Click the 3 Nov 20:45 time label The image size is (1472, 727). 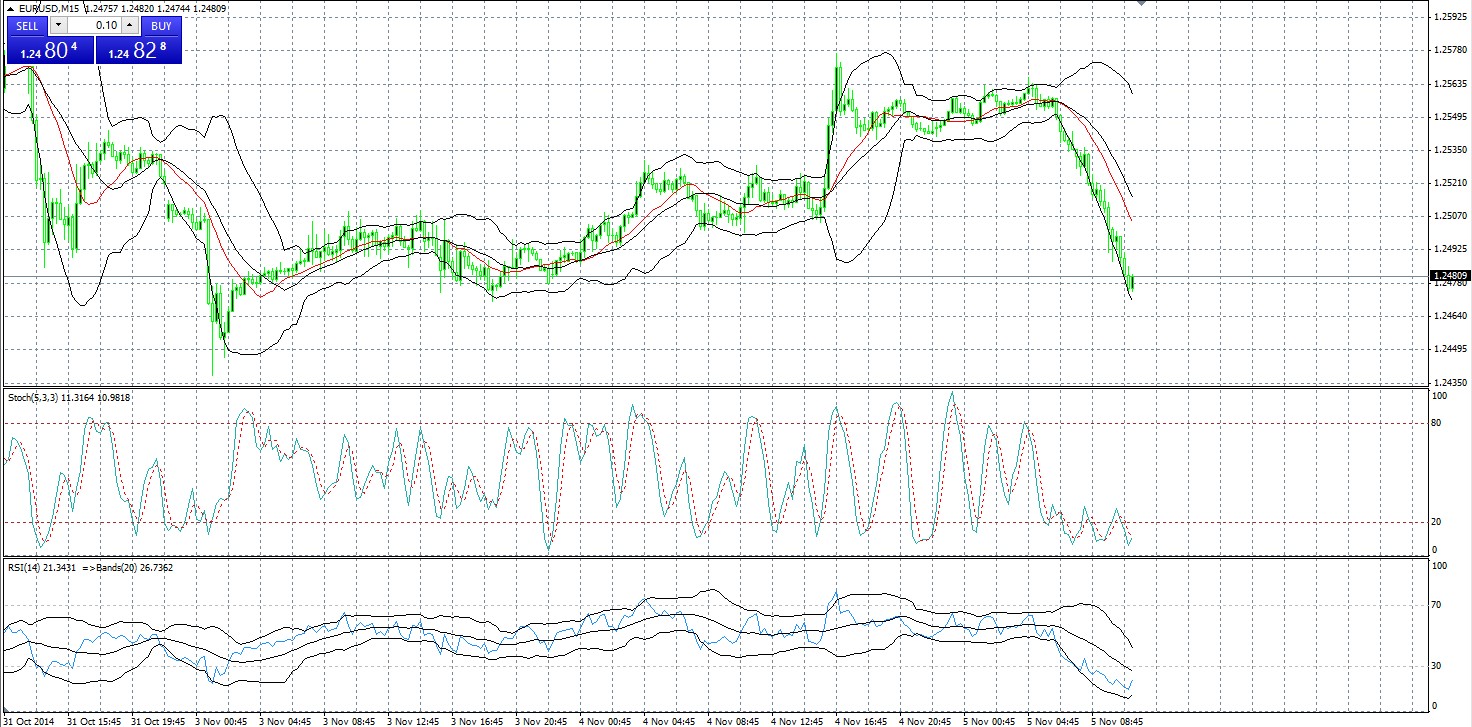pyautogui.click(x=541, y=720)
